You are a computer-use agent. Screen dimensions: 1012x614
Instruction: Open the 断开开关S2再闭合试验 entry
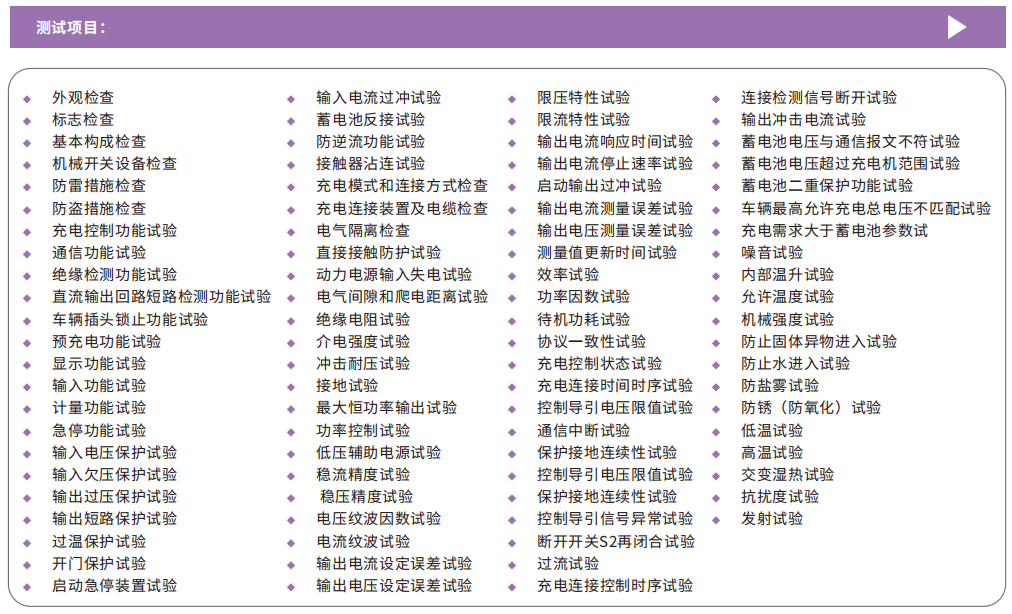coord(615,542)
